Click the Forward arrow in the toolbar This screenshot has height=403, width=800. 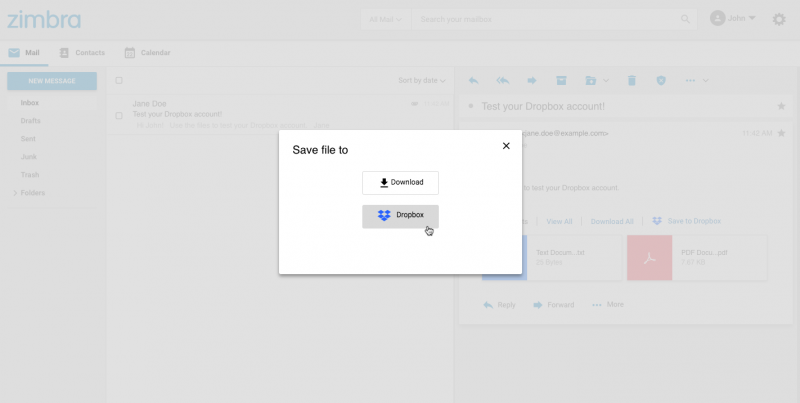[x=532, y=81]
